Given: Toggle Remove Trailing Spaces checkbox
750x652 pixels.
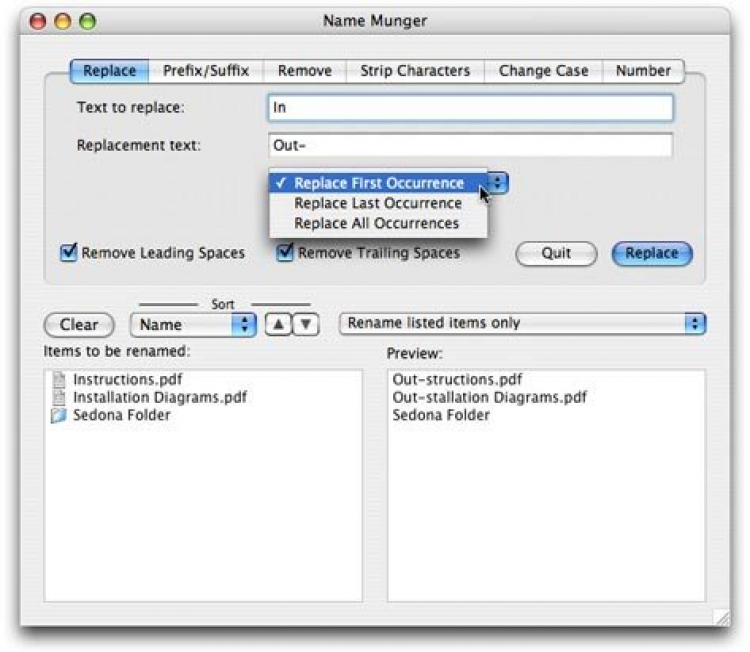Looking at the screenshot, I should click(285, 252).
